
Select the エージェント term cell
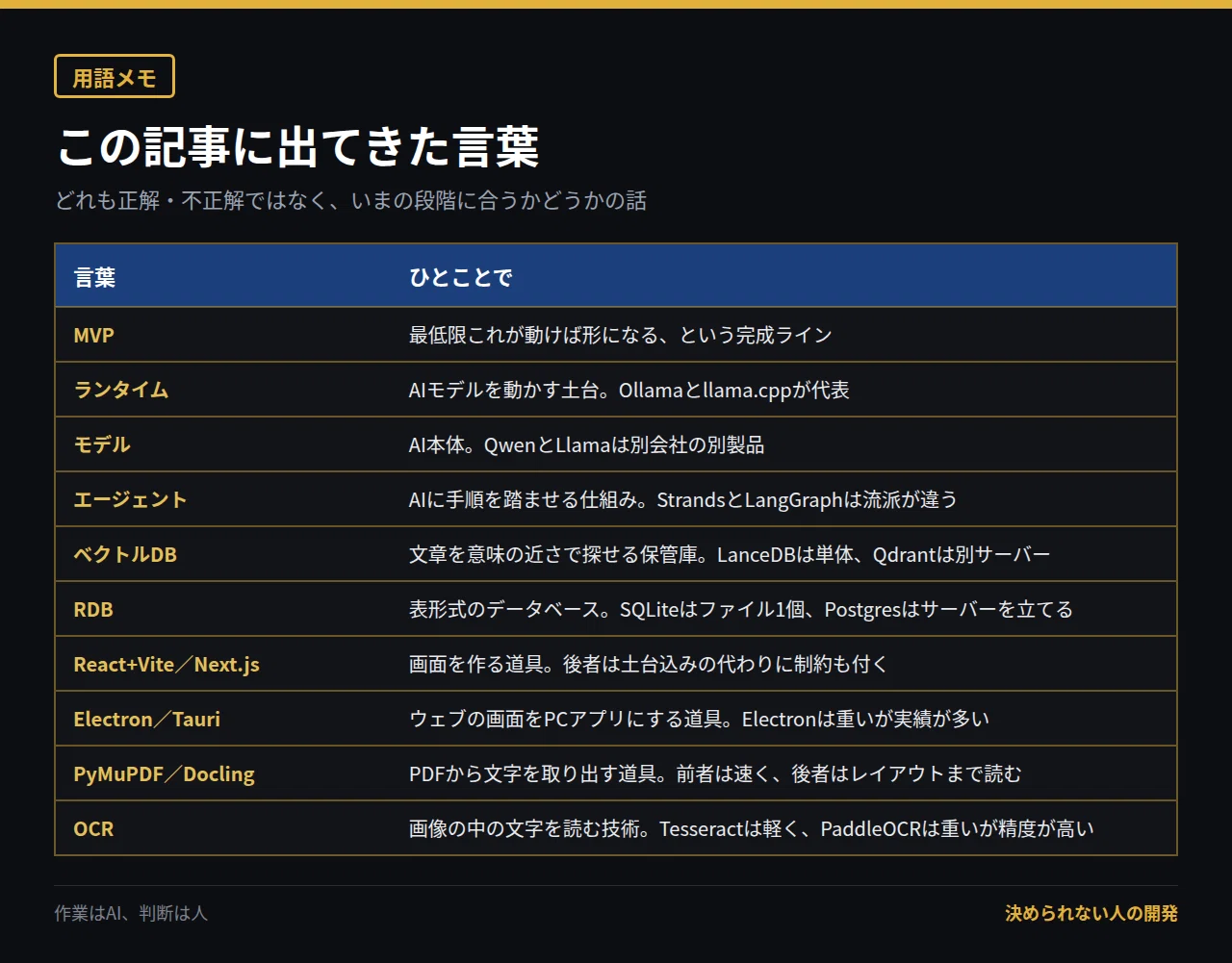tap(222, 499)
